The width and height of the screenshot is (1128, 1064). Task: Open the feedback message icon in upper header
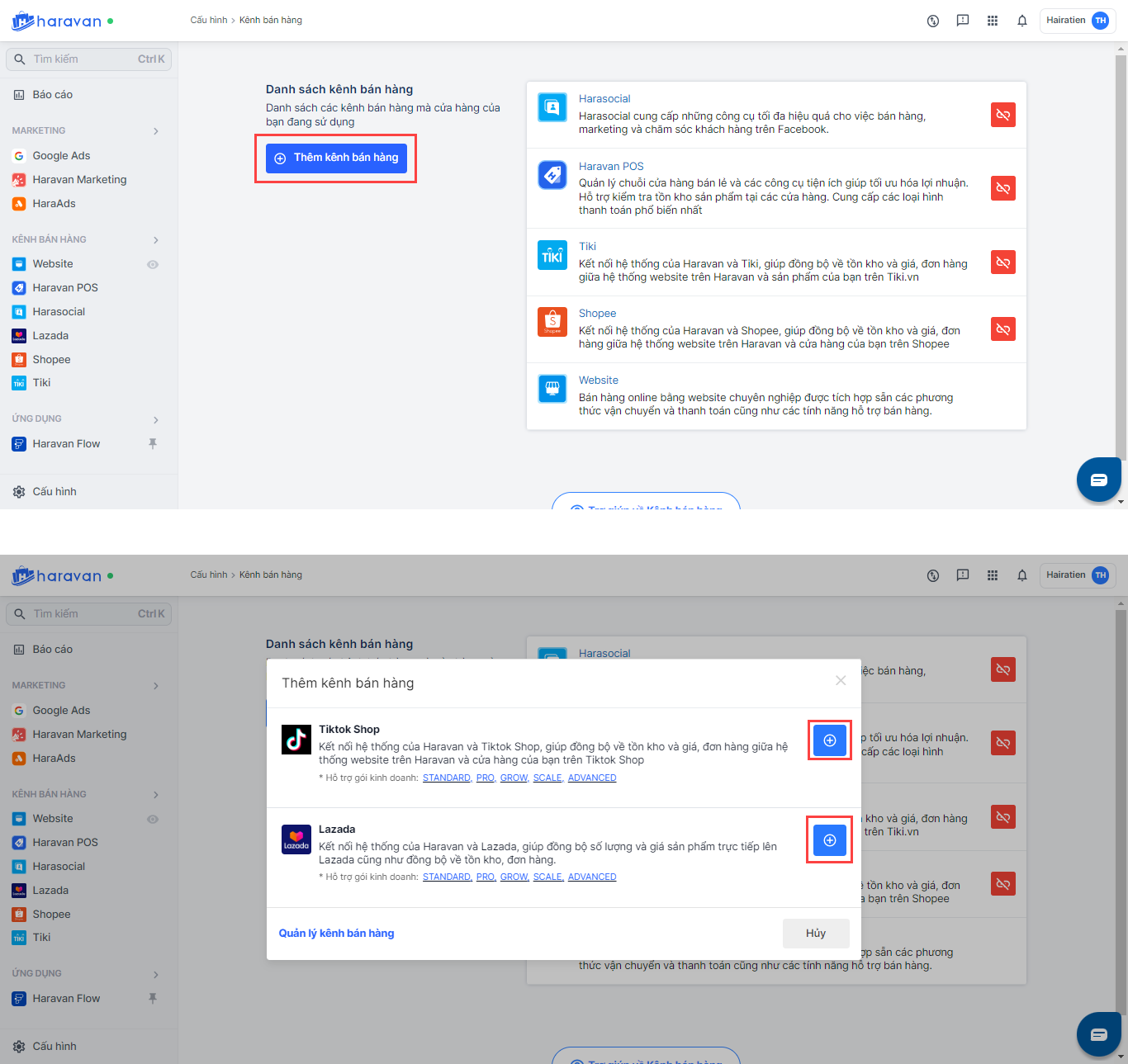[963, 21]
